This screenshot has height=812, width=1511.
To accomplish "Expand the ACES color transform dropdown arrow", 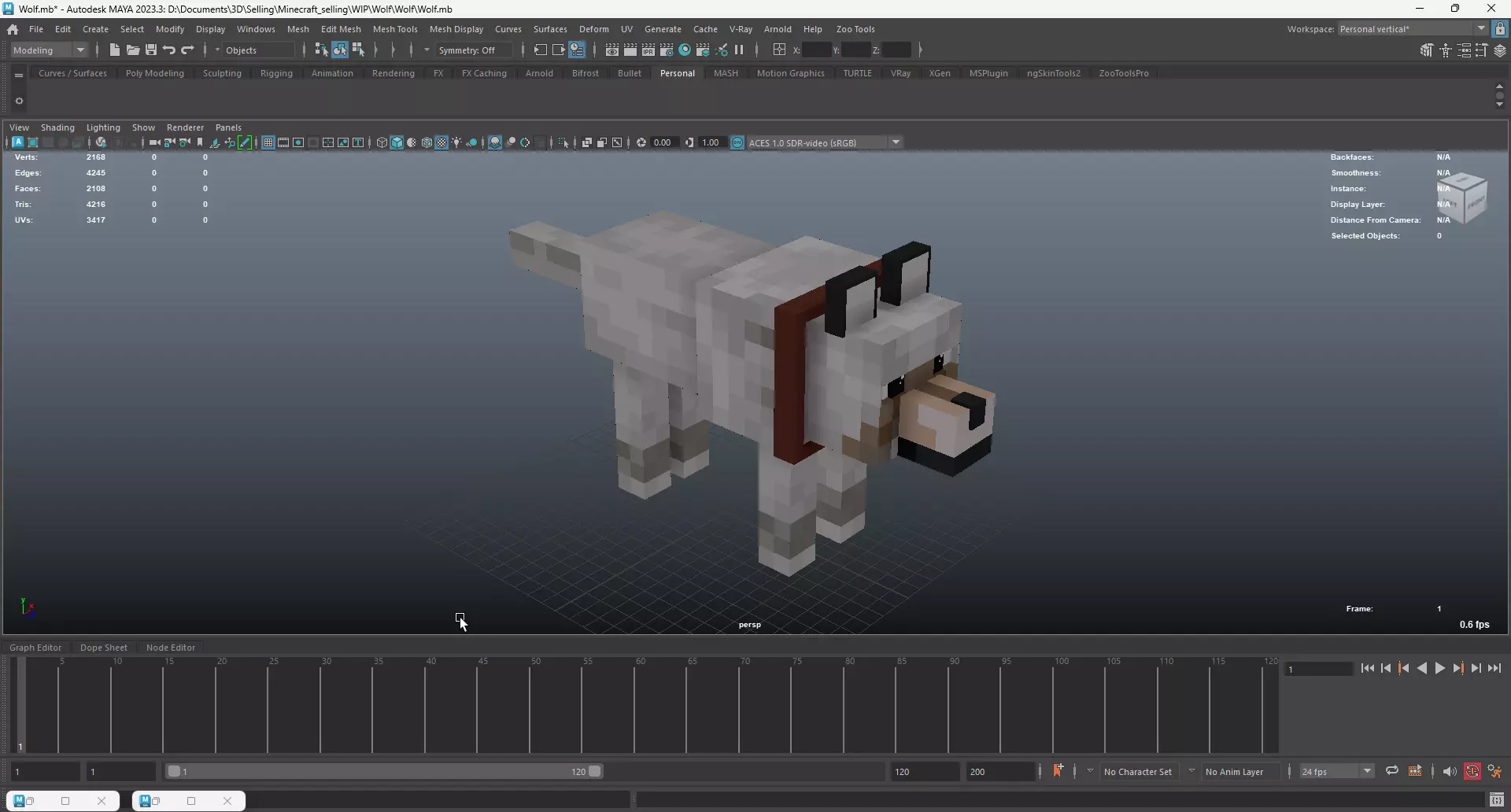I will click(896, 142).
